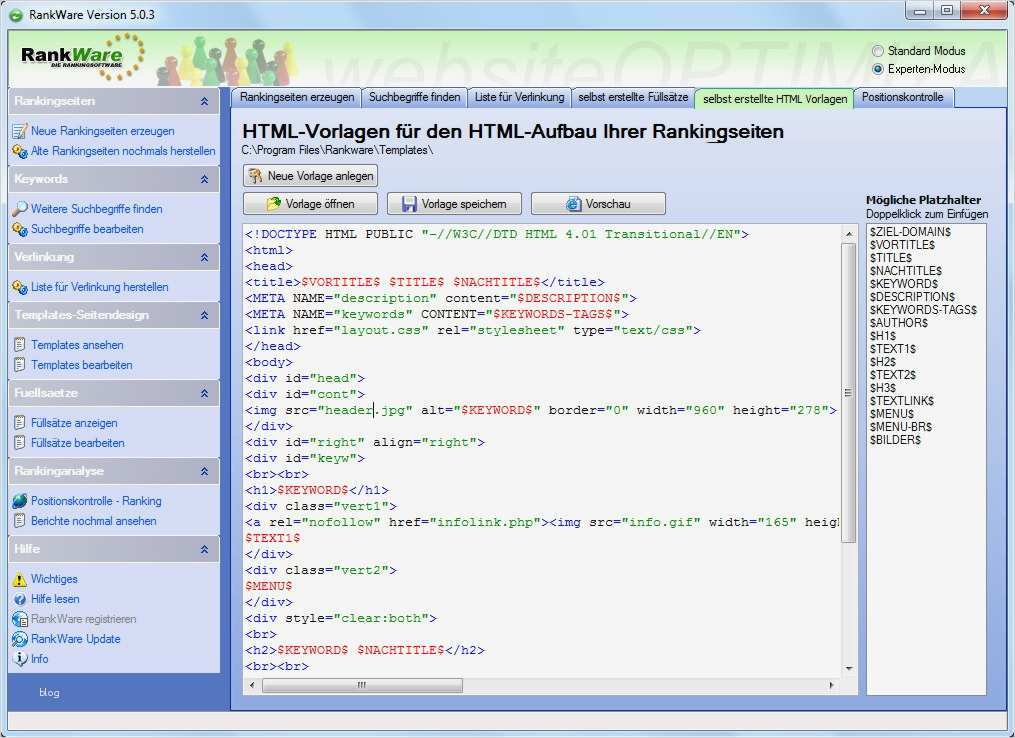Screen dimensions: 1015x738
Task: Open the RankWare Update link
Action: click(76, 640)
